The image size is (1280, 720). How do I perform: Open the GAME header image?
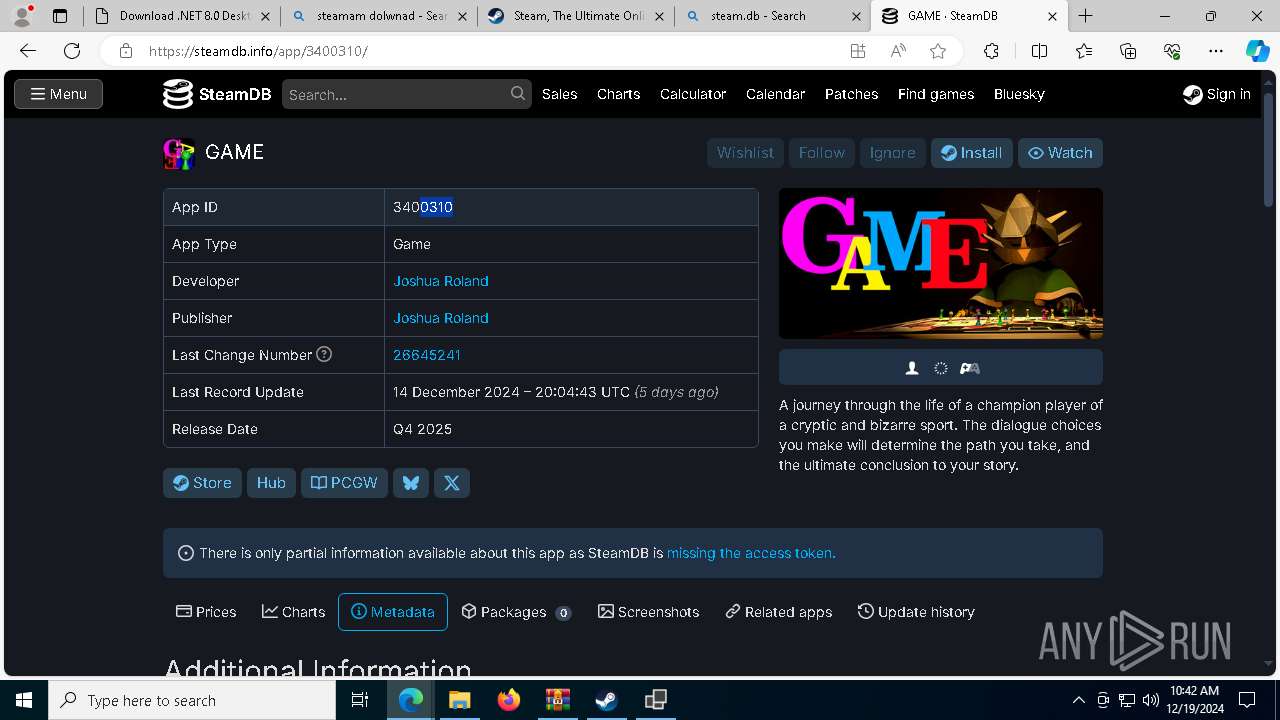(x=940, y=263)
